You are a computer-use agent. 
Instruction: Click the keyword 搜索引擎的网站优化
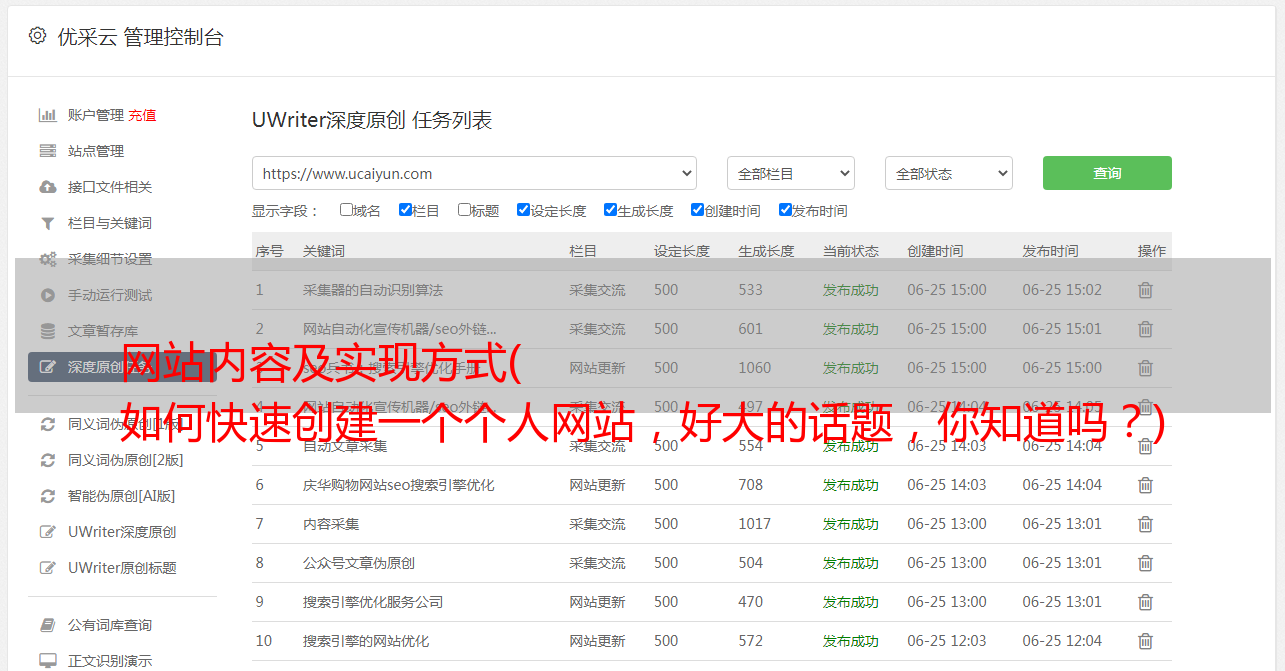coord(366,641)
